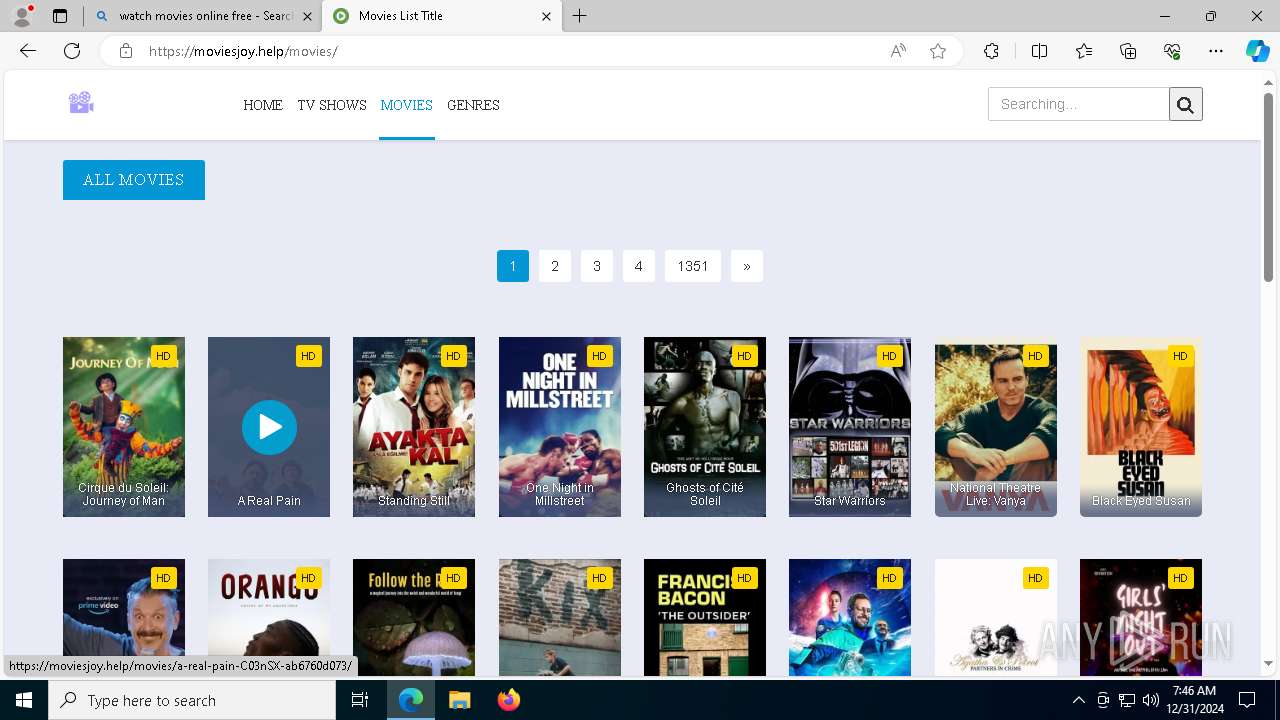Open National Theatre Live: Vanya poster
1280x720 pixels.
coord(996,427)
